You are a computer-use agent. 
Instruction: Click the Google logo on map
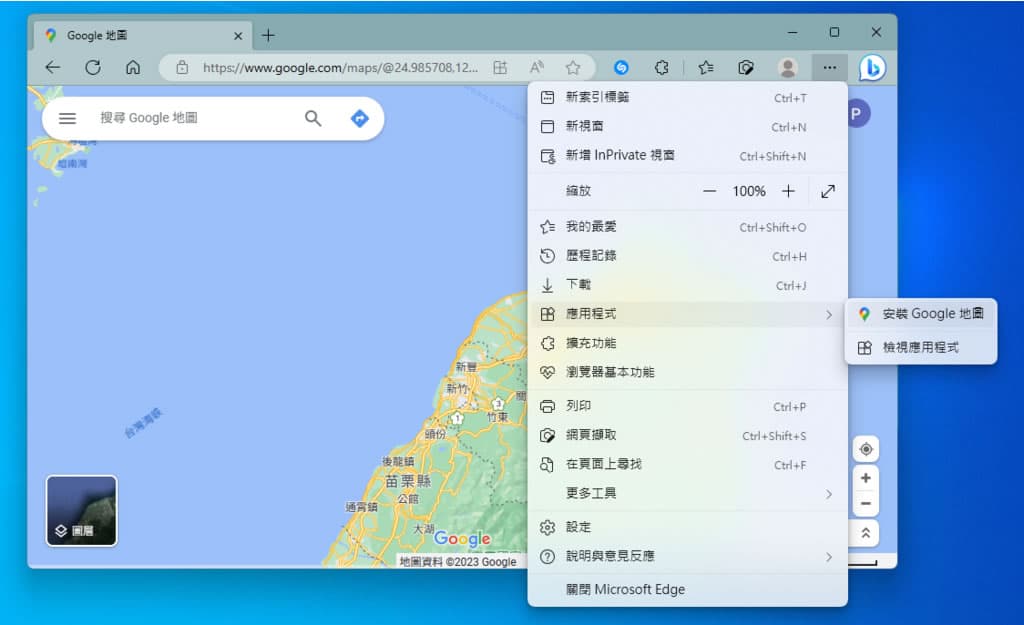[x=462, y=539]
